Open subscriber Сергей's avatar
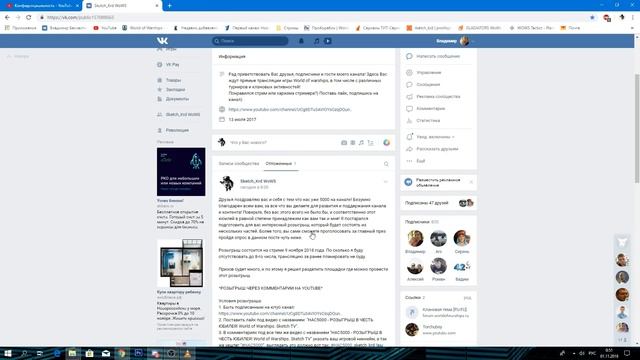This screenshot has height=360, width=640. 462,238
